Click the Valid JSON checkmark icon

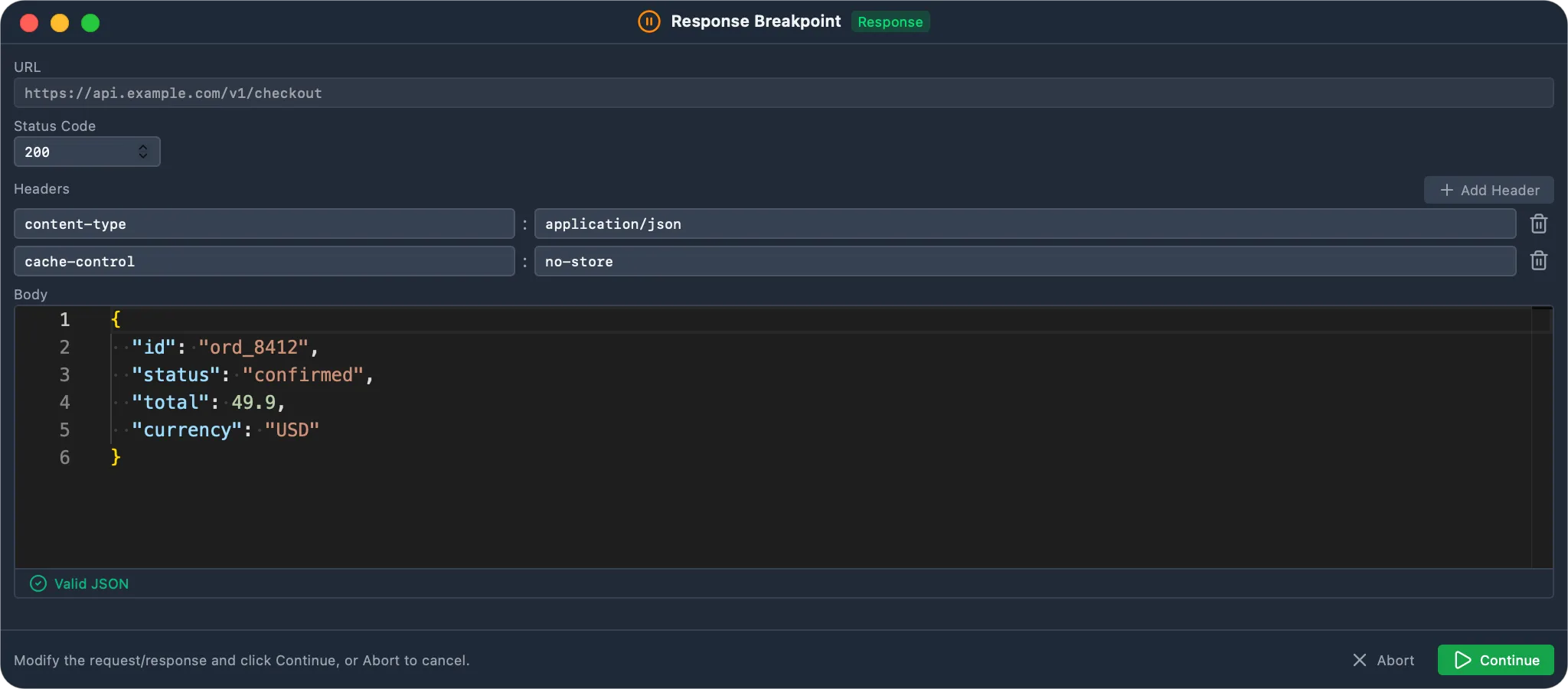click(x=38, y=583)
